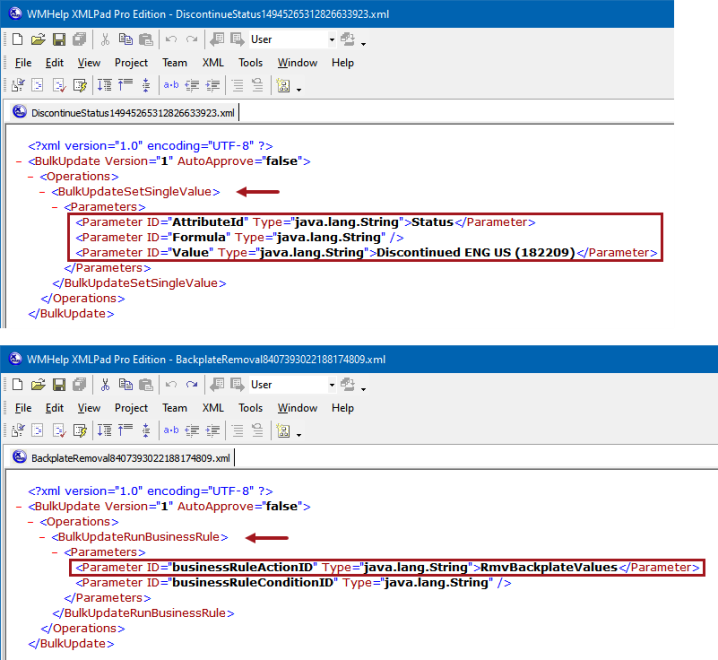Click Undo arrow in DiscontinueStatus window
Image resolution: width=718 pixels, height=660 pixels.
(x=171, y=39)
